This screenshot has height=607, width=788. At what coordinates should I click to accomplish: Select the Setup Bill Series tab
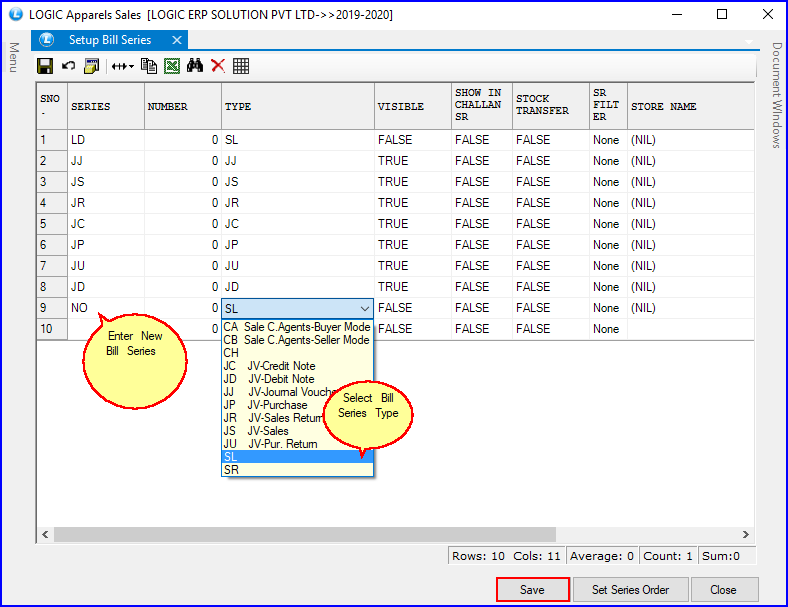[x=110, y=40]
